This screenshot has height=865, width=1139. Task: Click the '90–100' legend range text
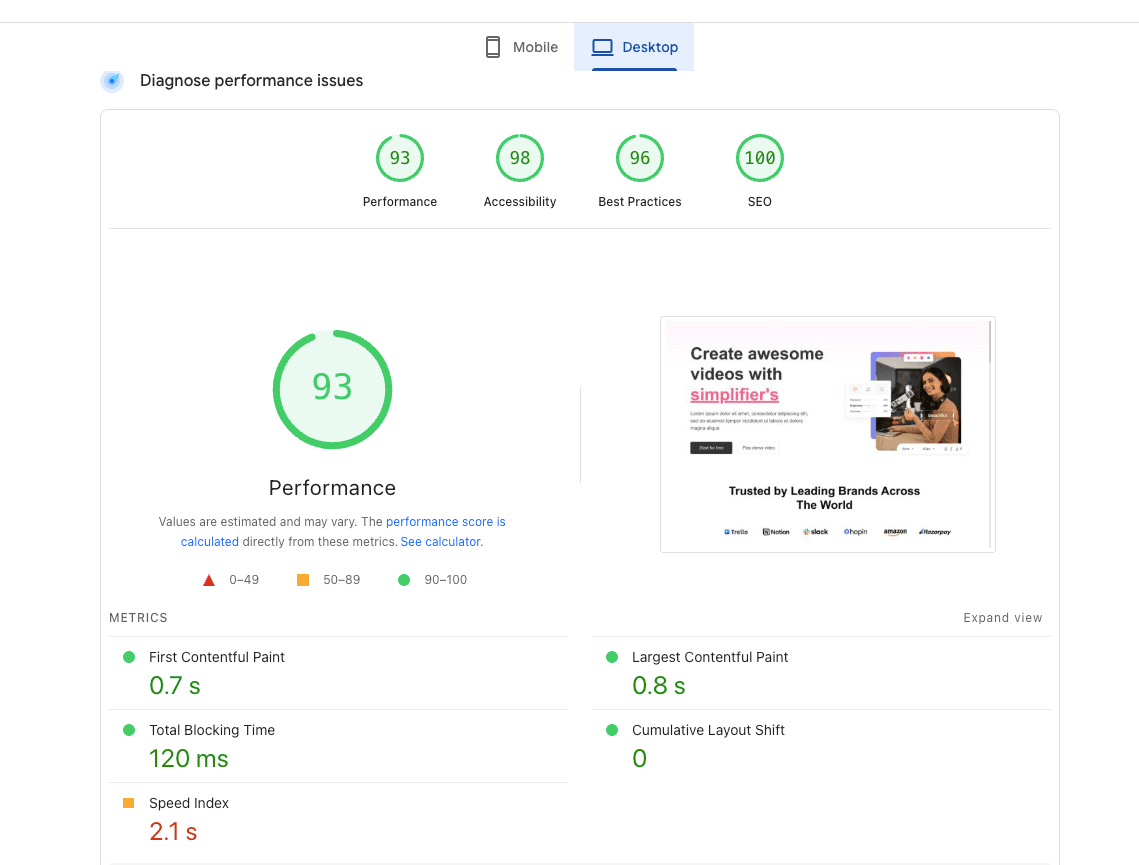pos(445,580)
